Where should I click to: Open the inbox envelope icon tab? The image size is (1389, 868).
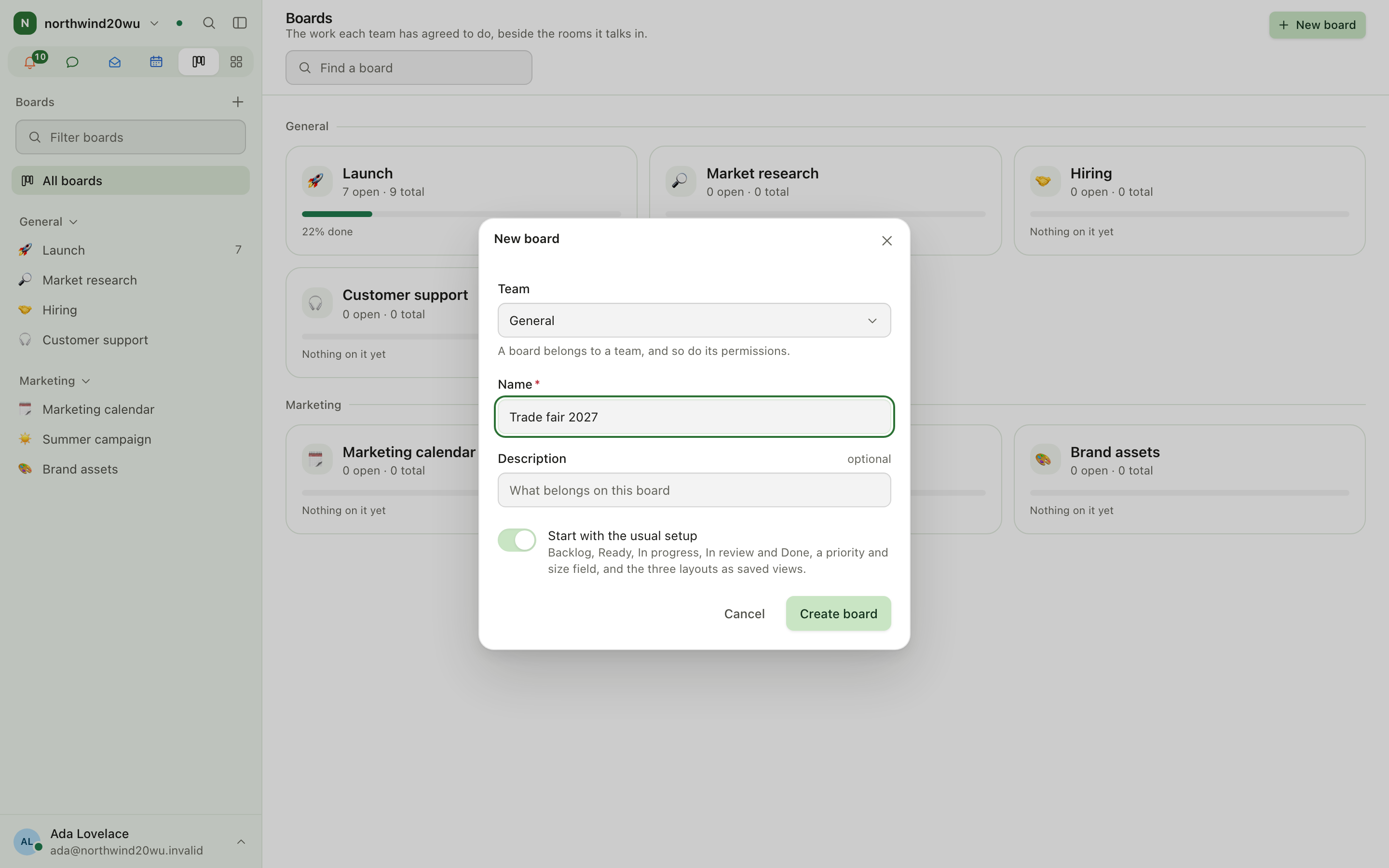coord(114,62)
